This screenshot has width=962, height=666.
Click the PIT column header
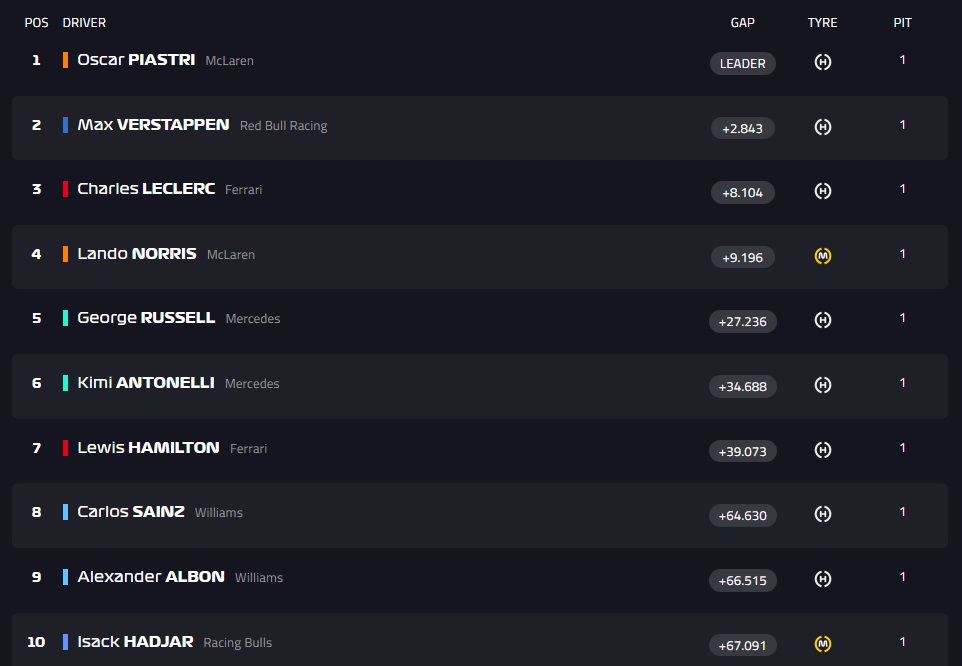click(x=902, y=22)
